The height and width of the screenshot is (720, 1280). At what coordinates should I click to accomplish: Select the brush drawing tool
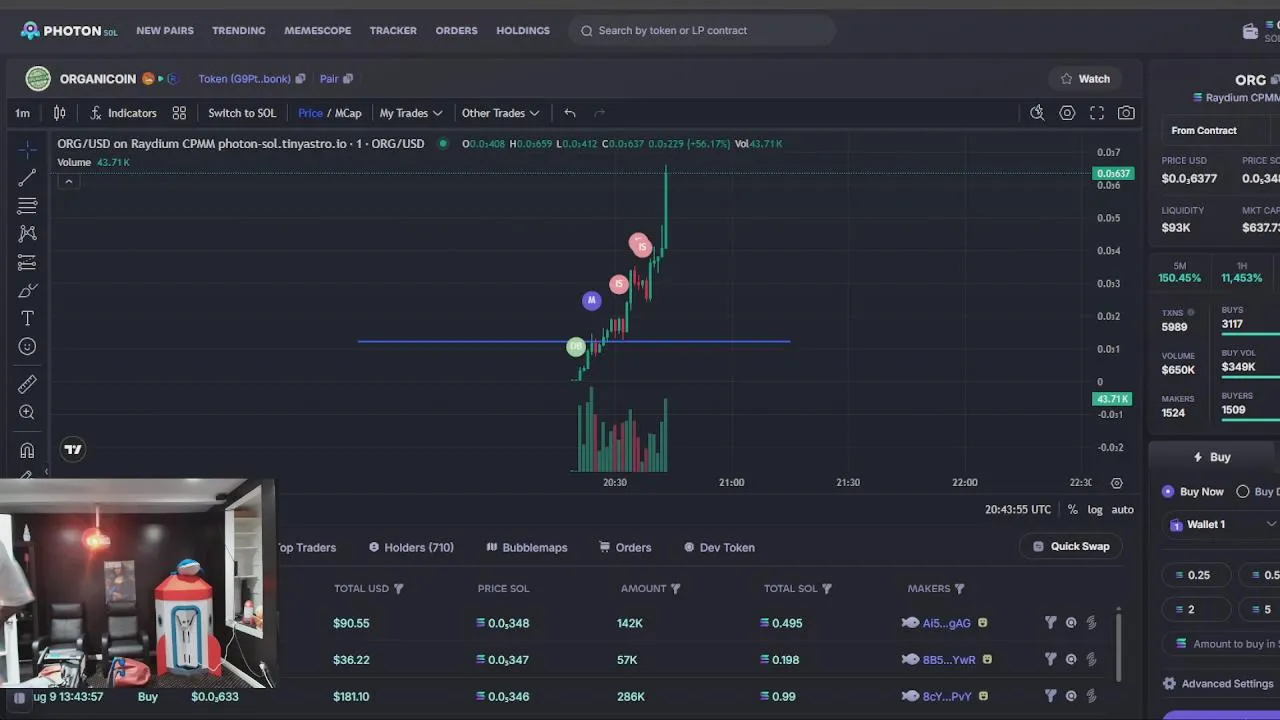click(27, 291)
